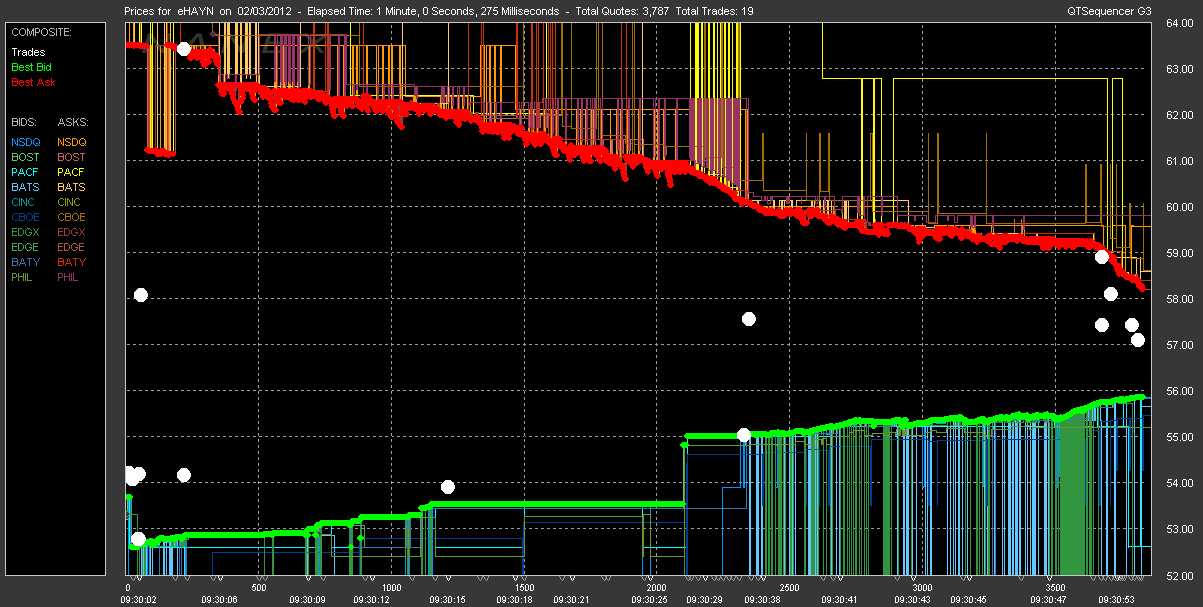Click the 'Prices for eHAYN on 02/03/2012' title
Screen dimensions: 1203x607
click(209, 10)
